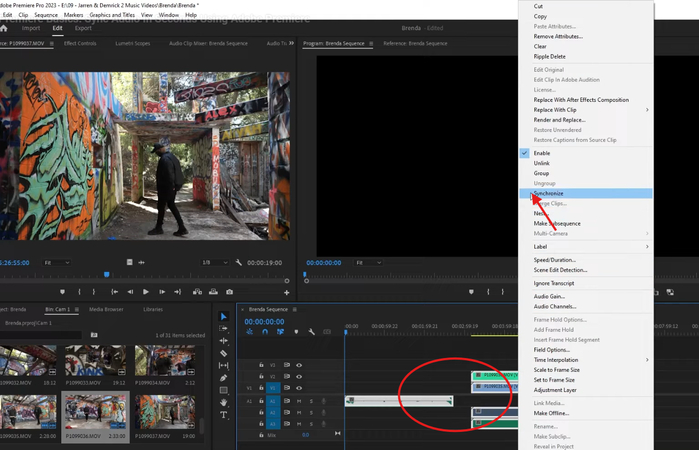Open Program: Brenda Sequence panel menu
This screenshot has width=699, height=450.
pyautogui.click(x=371, y=44)
